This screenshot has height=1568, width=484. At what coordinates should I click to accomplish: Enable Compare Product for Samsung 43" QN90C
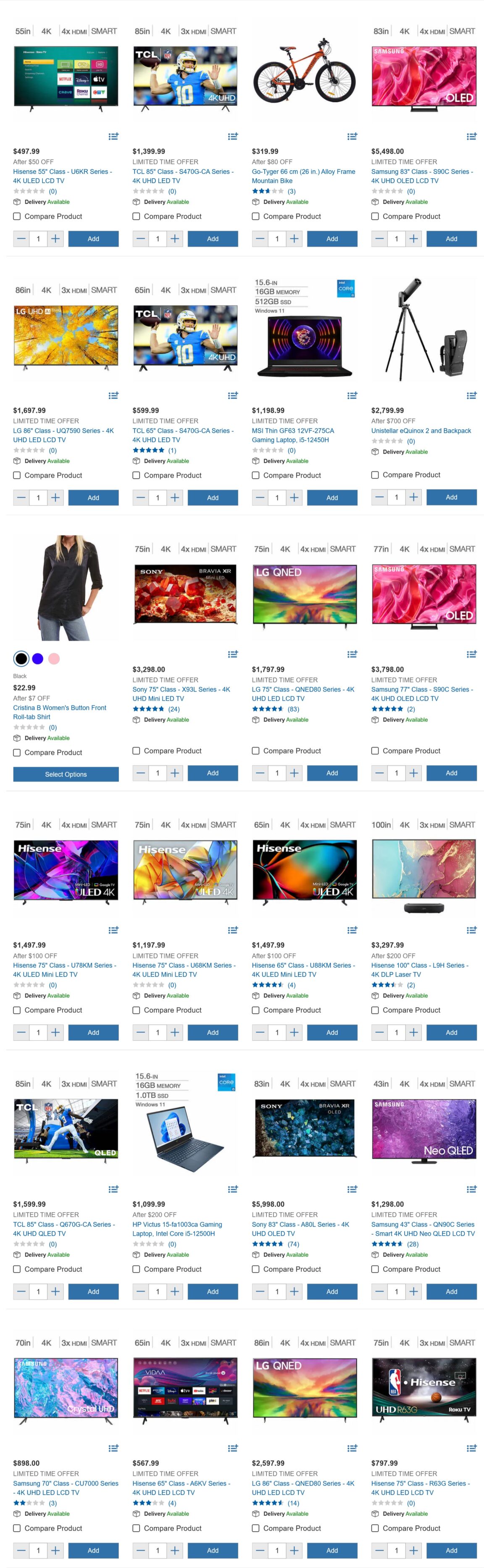(375, 1269)
